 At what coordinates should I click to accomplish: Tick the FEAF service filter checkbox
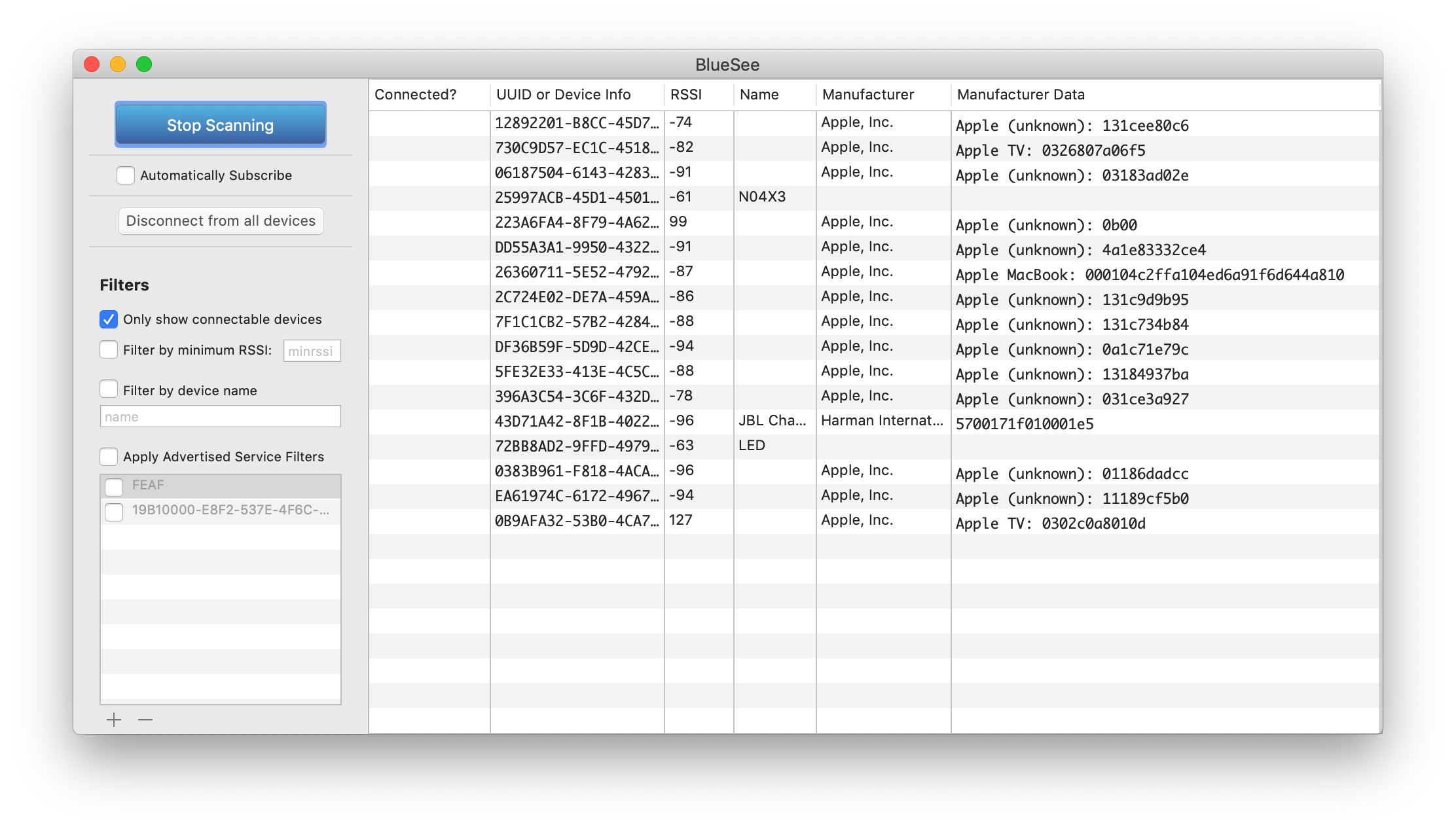(115, 486)
